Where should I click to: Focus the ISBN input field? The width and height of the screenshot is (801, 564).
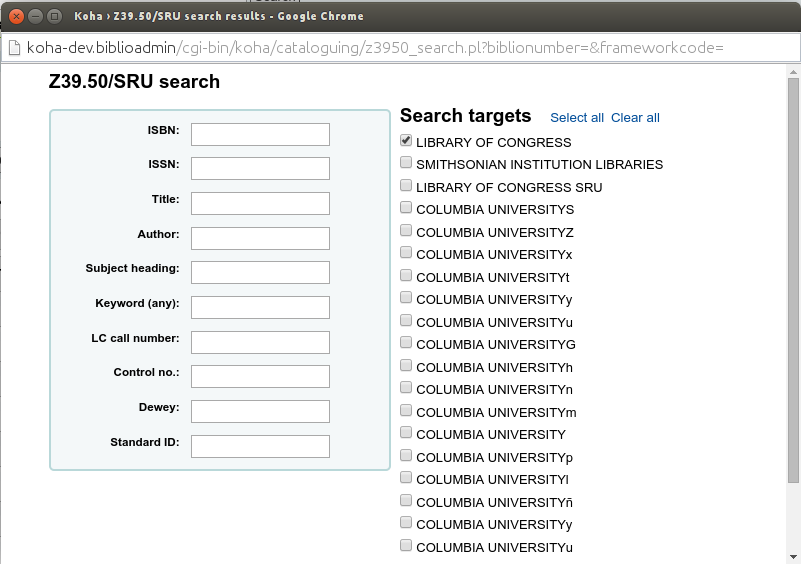[x=260, y=134]
